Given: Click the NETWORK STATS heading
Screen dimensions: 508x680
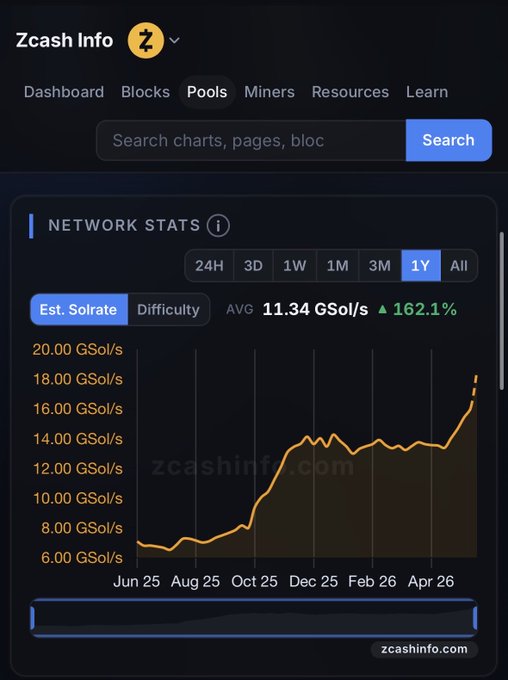Looking at the screenshot, I should tap(124, 226).
